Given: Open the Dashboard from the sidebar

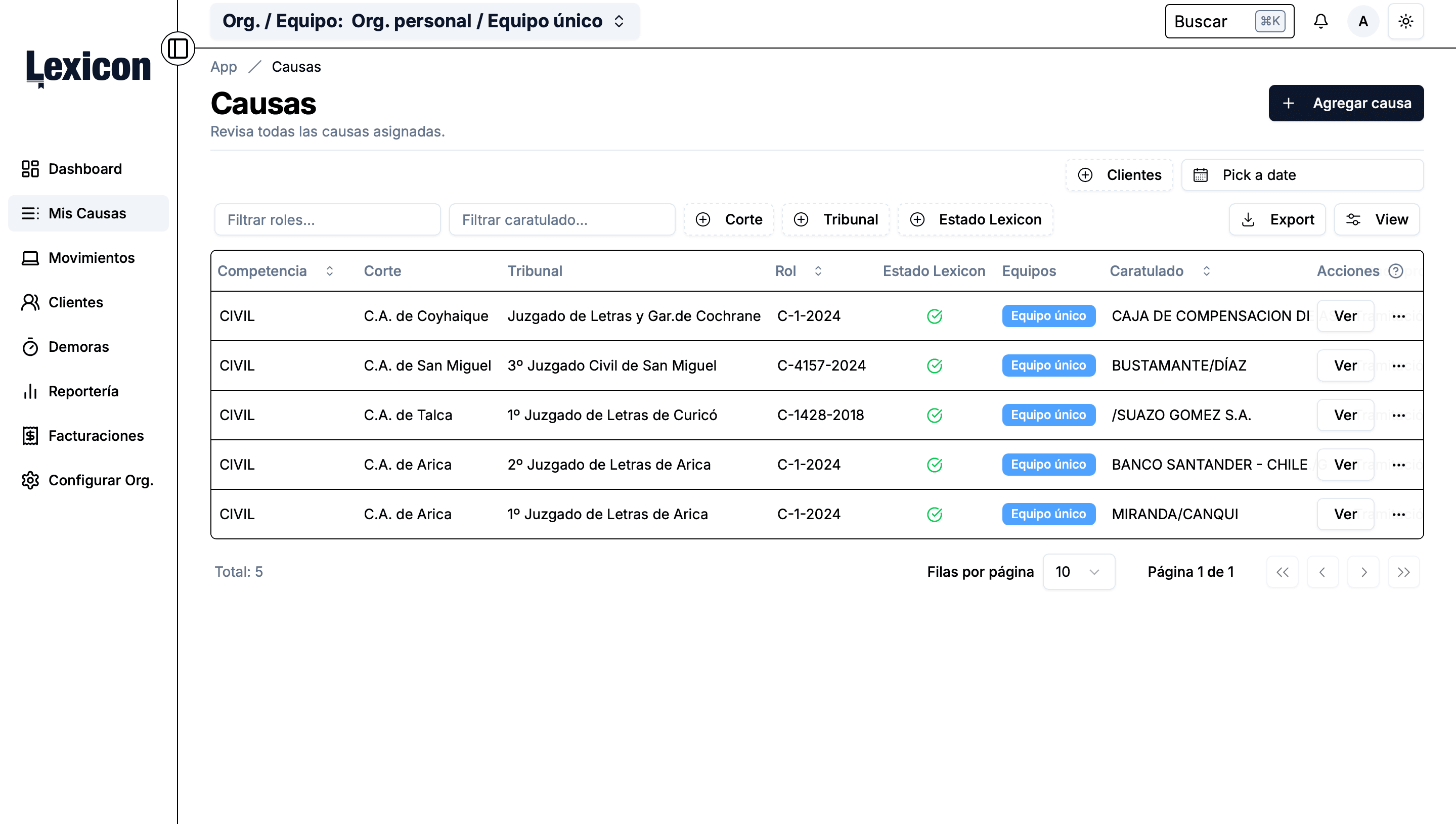Looking at the screenshot, I should click(x=85, y=169).
